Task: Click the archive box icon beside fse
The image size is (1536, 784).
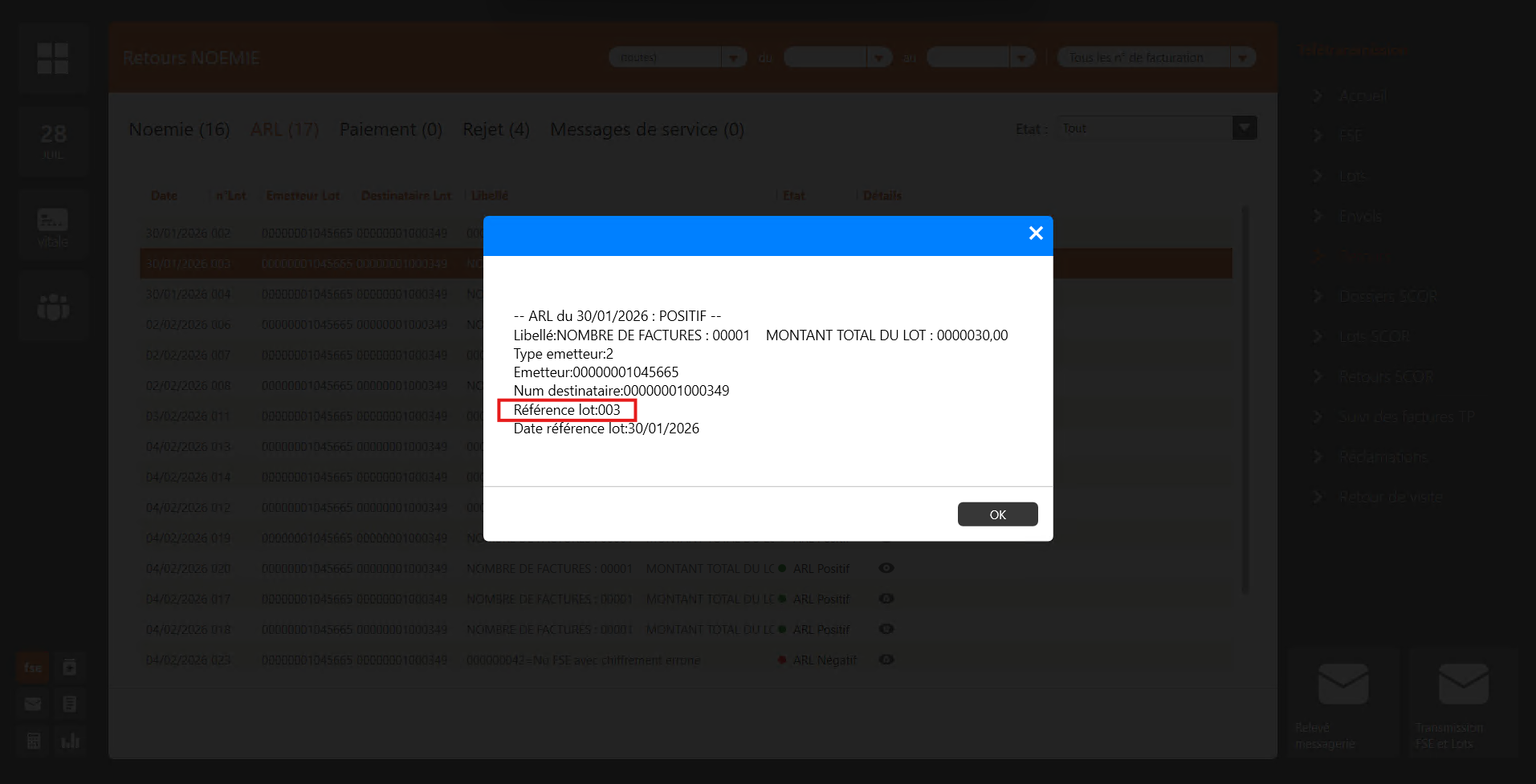Action: 70,667
